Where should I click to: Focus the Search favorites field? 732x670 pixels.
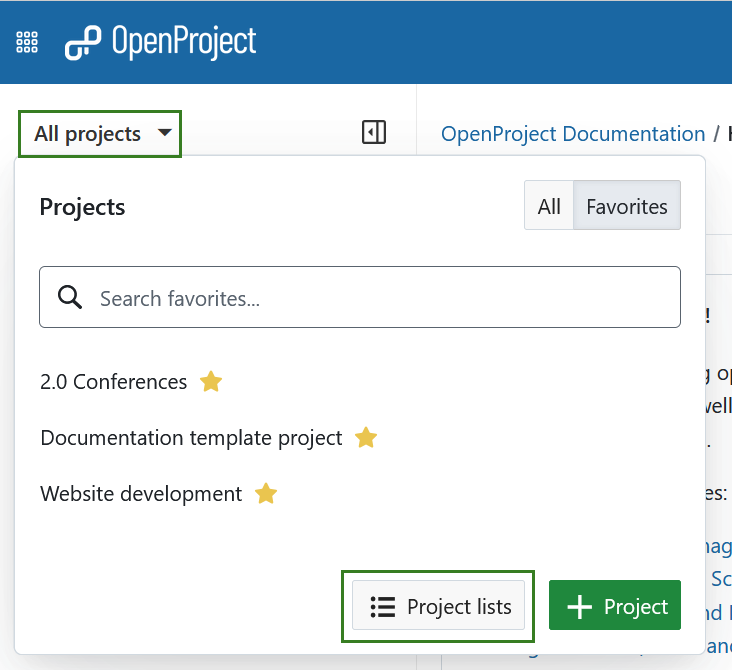tap(380, 298)
